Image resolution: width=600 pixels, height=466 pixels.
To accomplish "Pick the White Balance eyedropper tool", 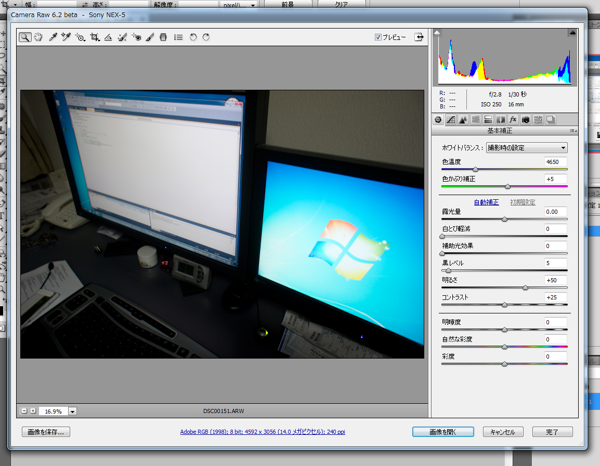I will pyautogui.click(x=53, y=37).
